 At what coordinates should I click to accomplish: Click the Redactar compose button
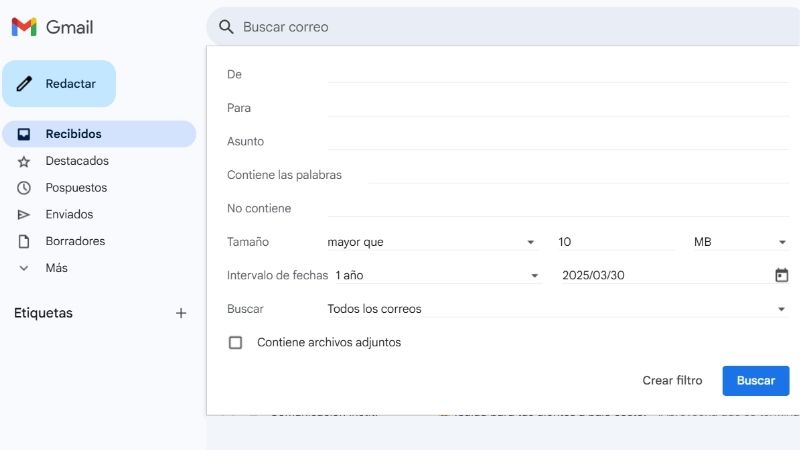59,84
